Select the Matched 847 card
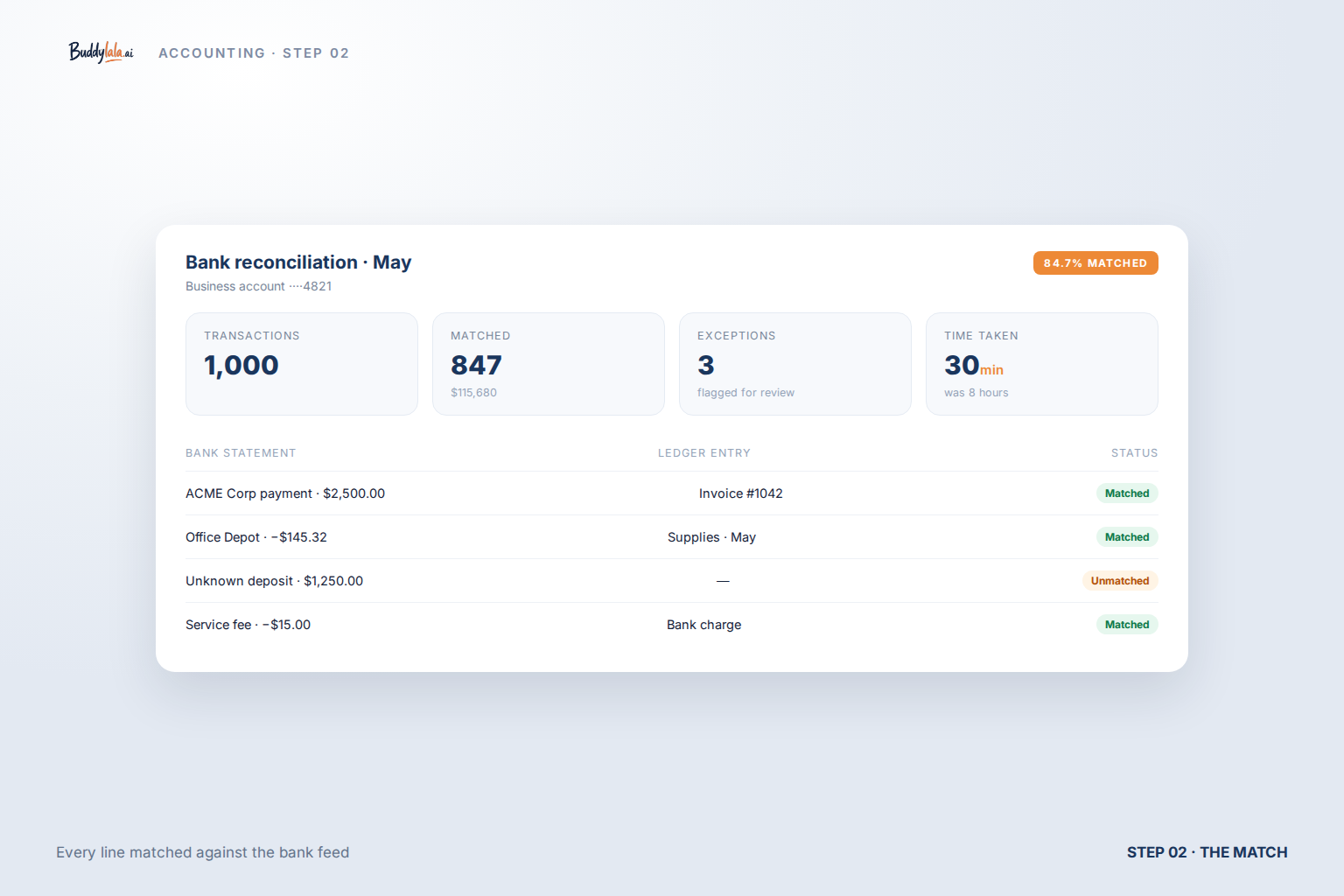This screenshot has height=896, width=1344. click(x=549, y=364)
